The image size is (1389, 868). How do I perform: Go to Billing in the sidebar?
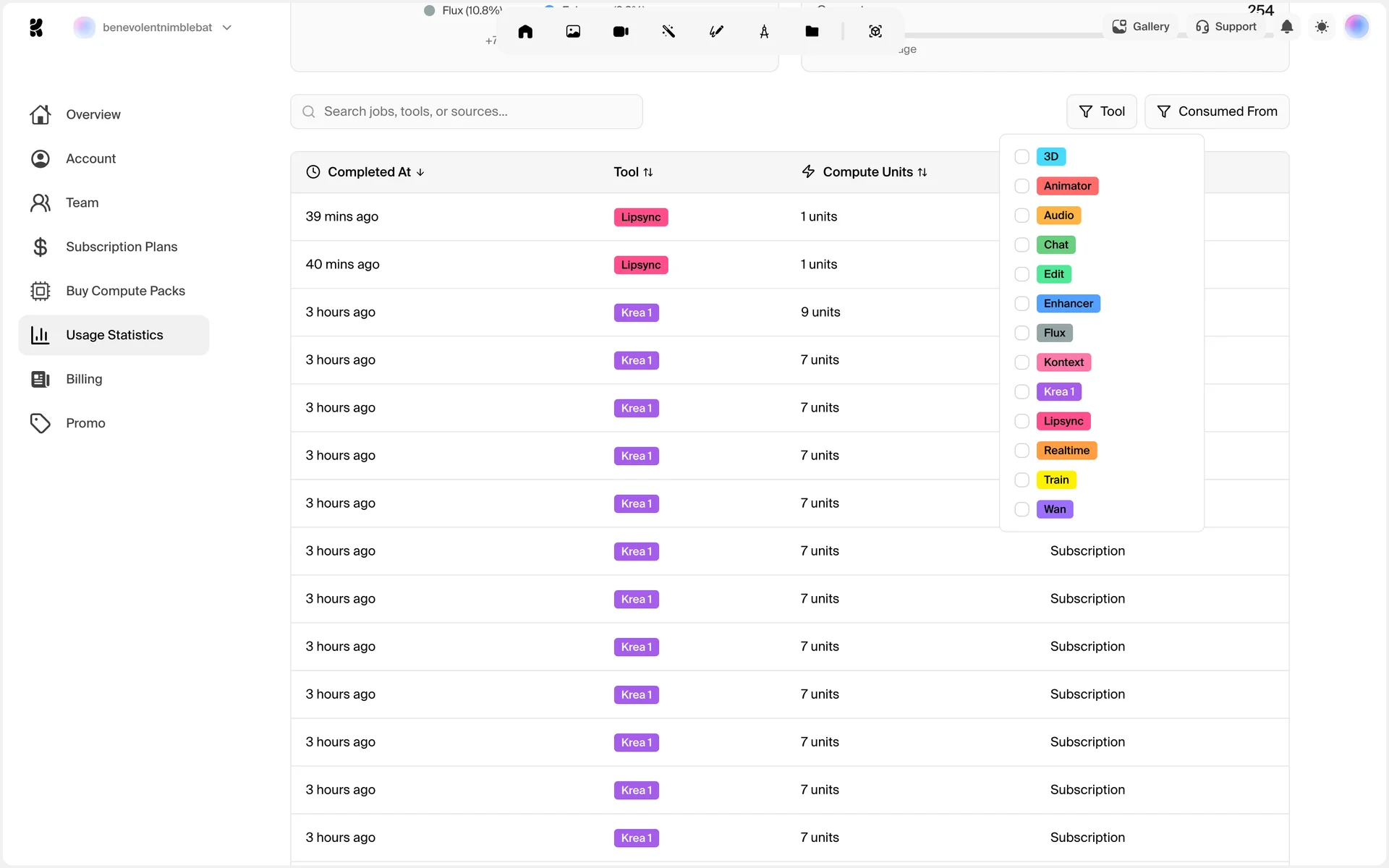(84, 379)
